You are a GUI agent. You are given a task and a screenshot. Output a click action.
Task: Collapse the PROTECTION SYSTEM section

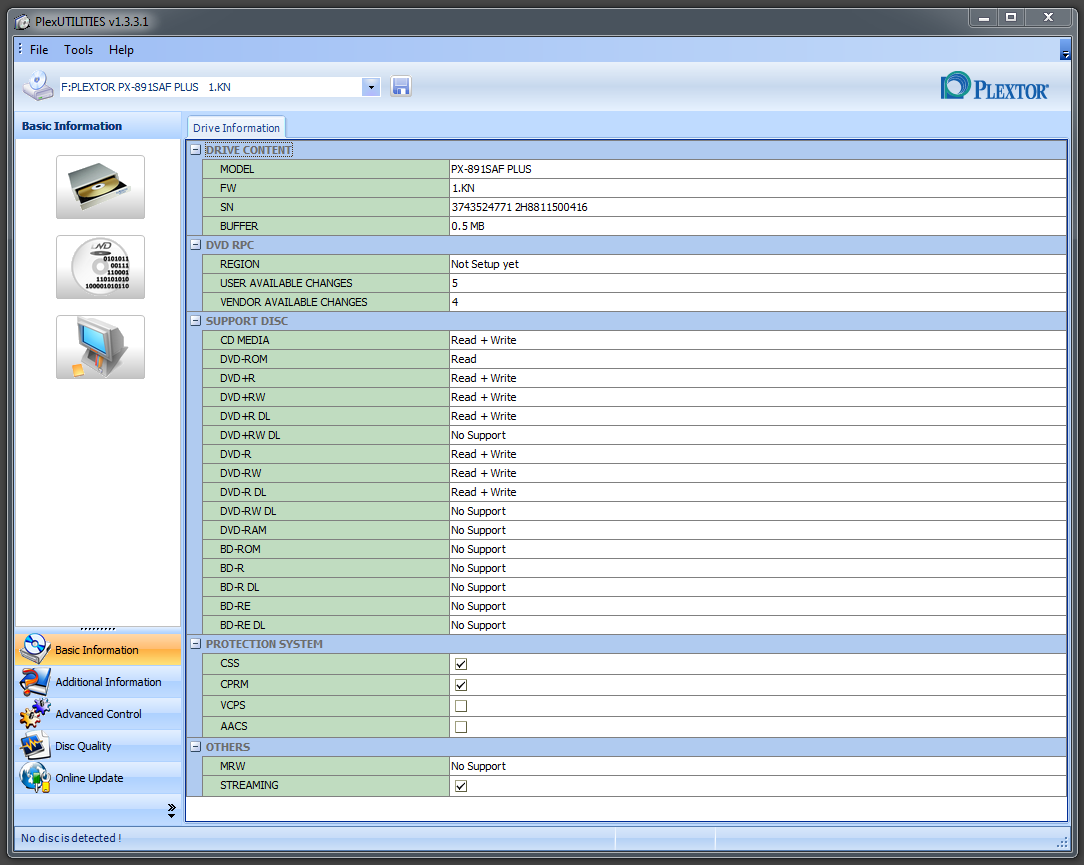196,644
